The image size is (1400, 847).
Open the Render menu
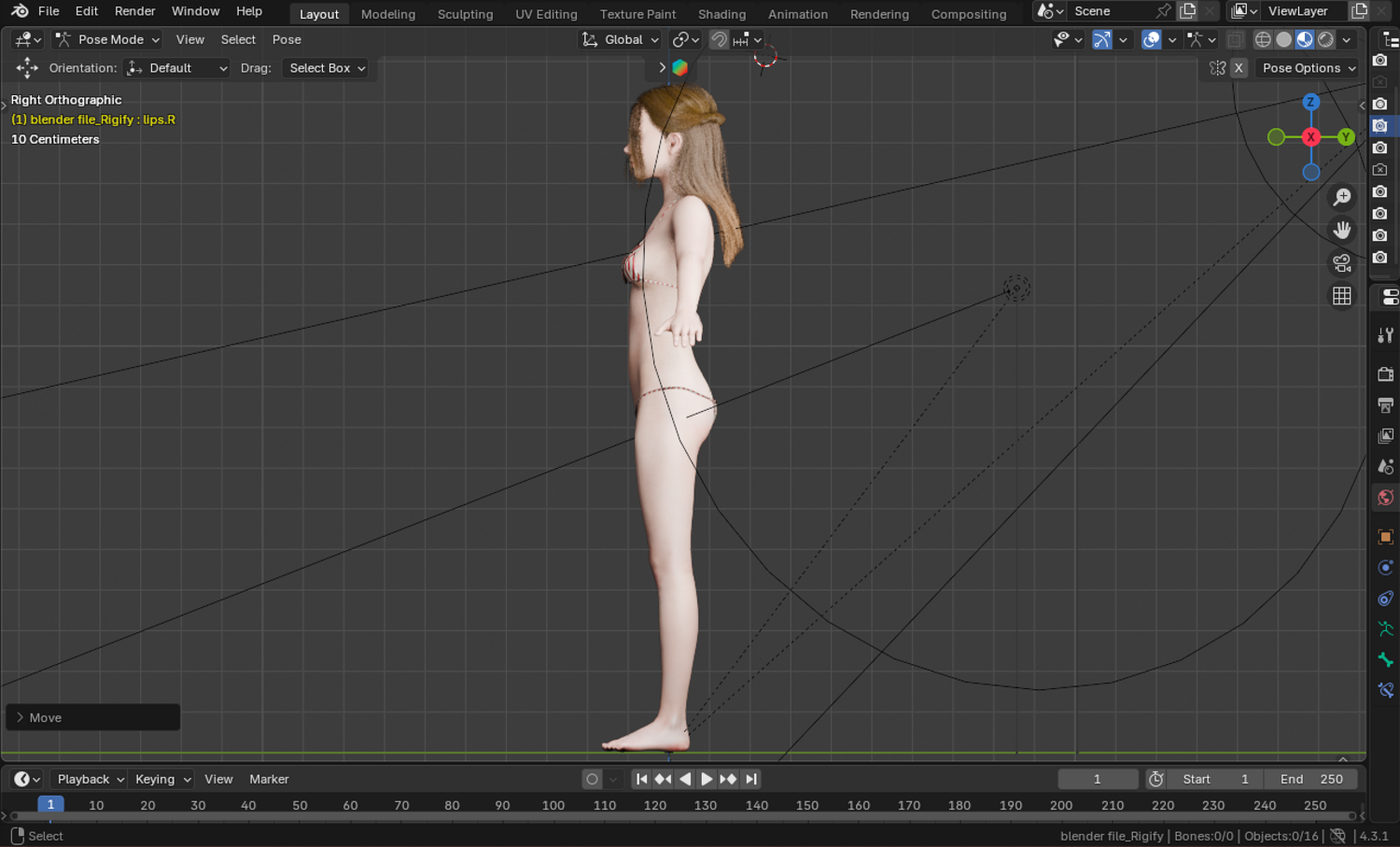pos(135,11)
